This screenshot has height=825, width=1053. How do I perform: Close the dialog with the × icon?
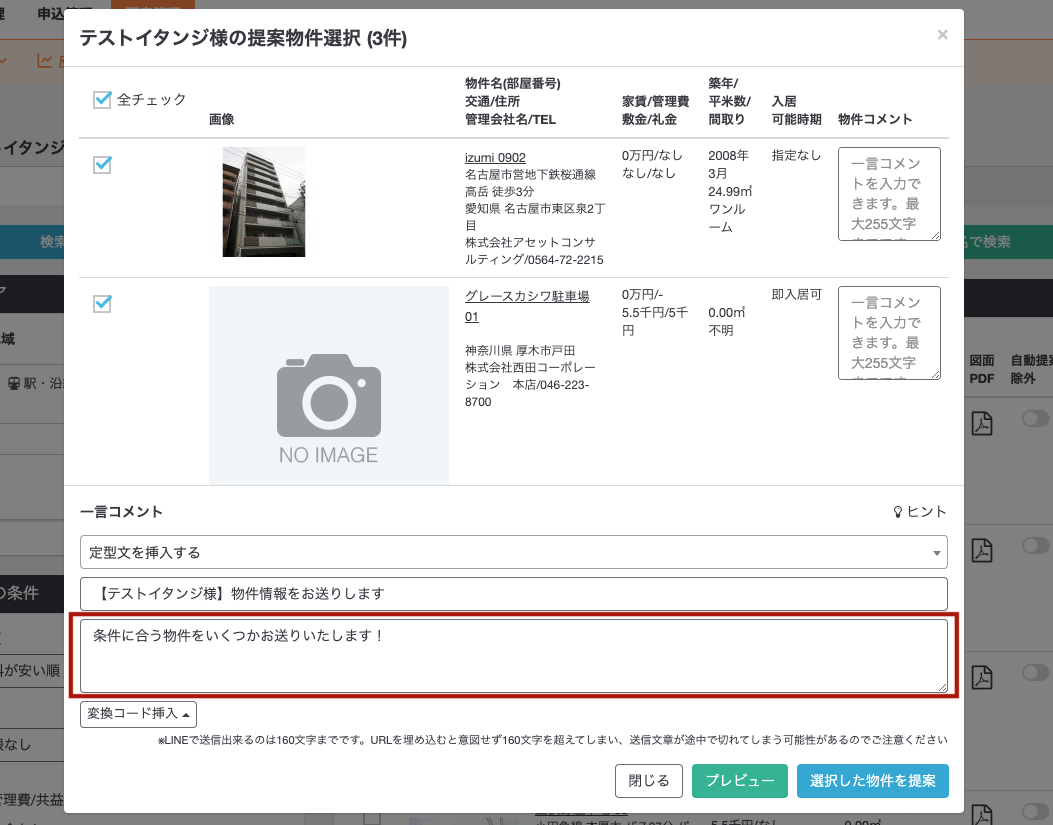(942, 35)
